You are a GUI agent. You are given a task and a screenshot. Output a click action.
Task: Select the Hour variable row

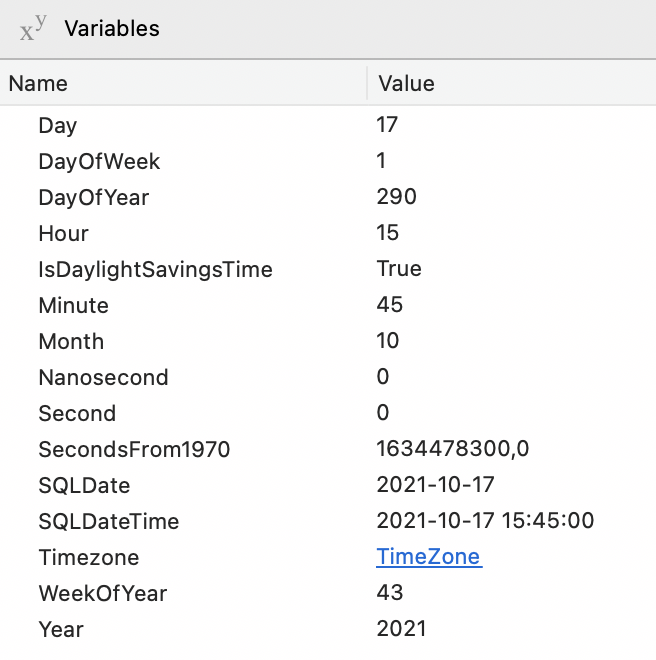coord(328,233)
